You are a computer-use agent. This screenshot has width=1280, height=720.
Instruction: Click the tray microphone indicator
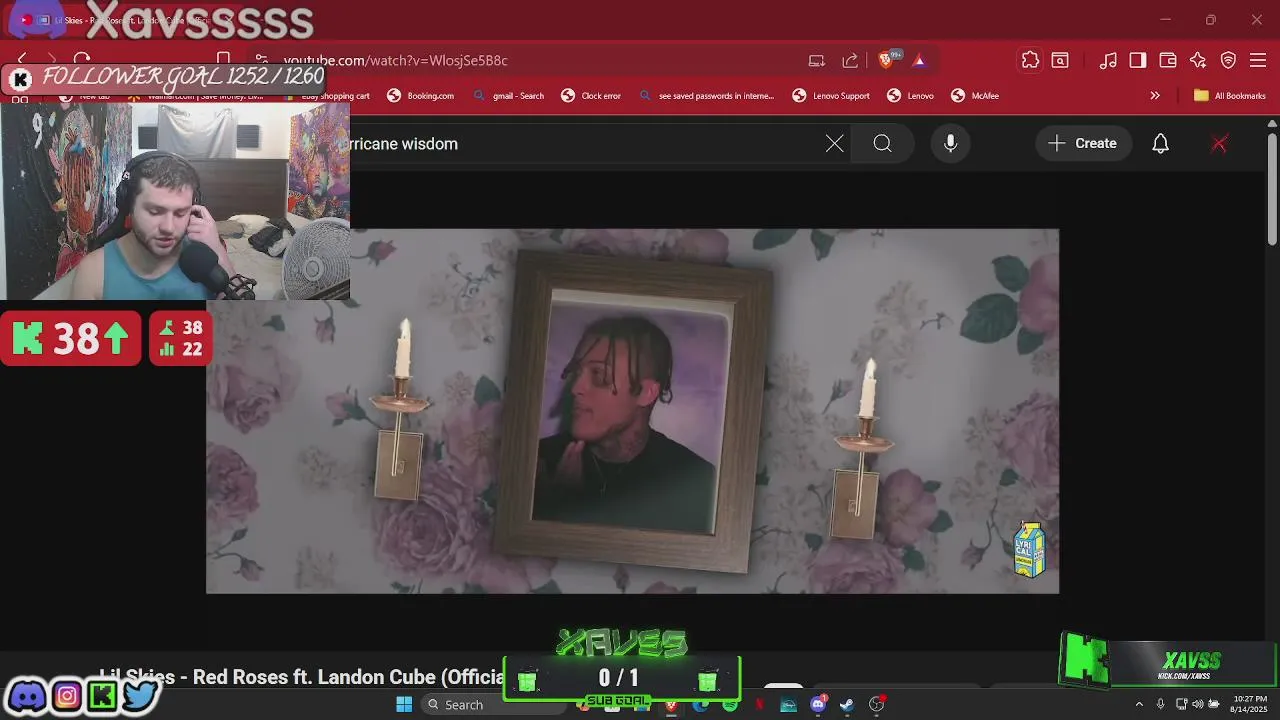click(x=1160, y=705)
